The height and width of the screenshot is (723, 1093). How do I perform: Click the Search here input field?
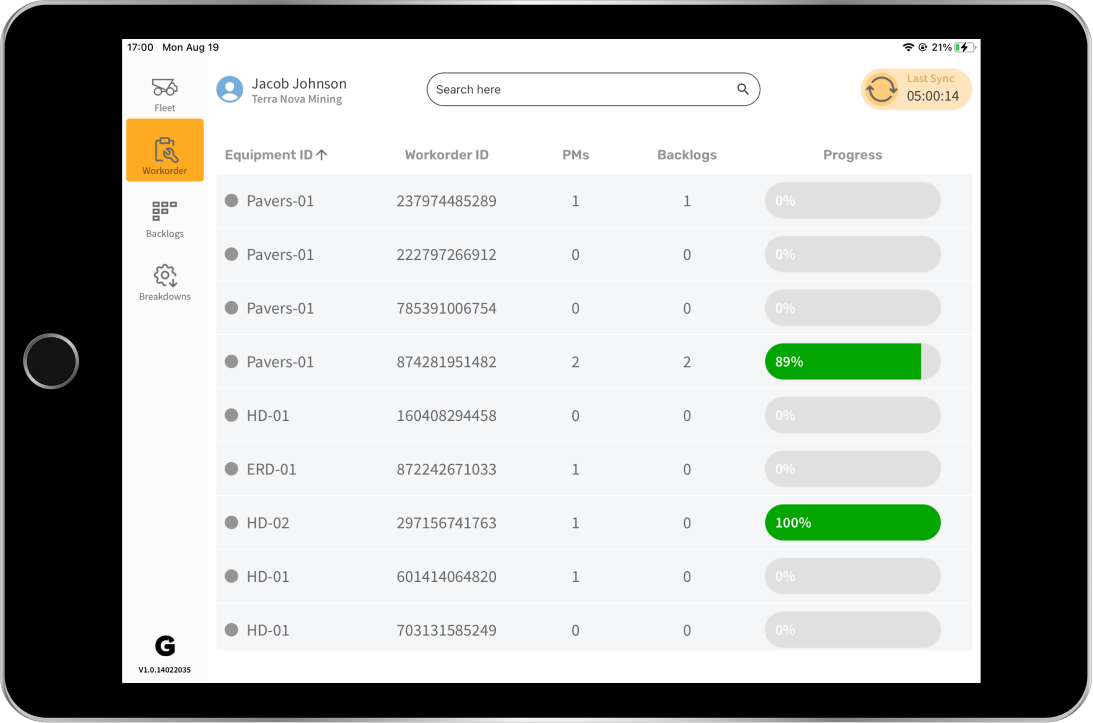click(580, 89)
